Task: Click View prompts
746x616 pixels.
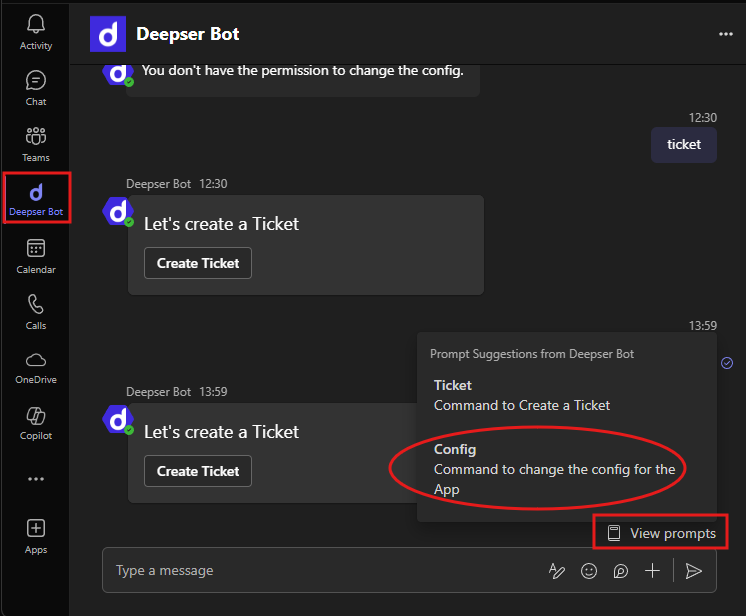Action: [662, 533]
